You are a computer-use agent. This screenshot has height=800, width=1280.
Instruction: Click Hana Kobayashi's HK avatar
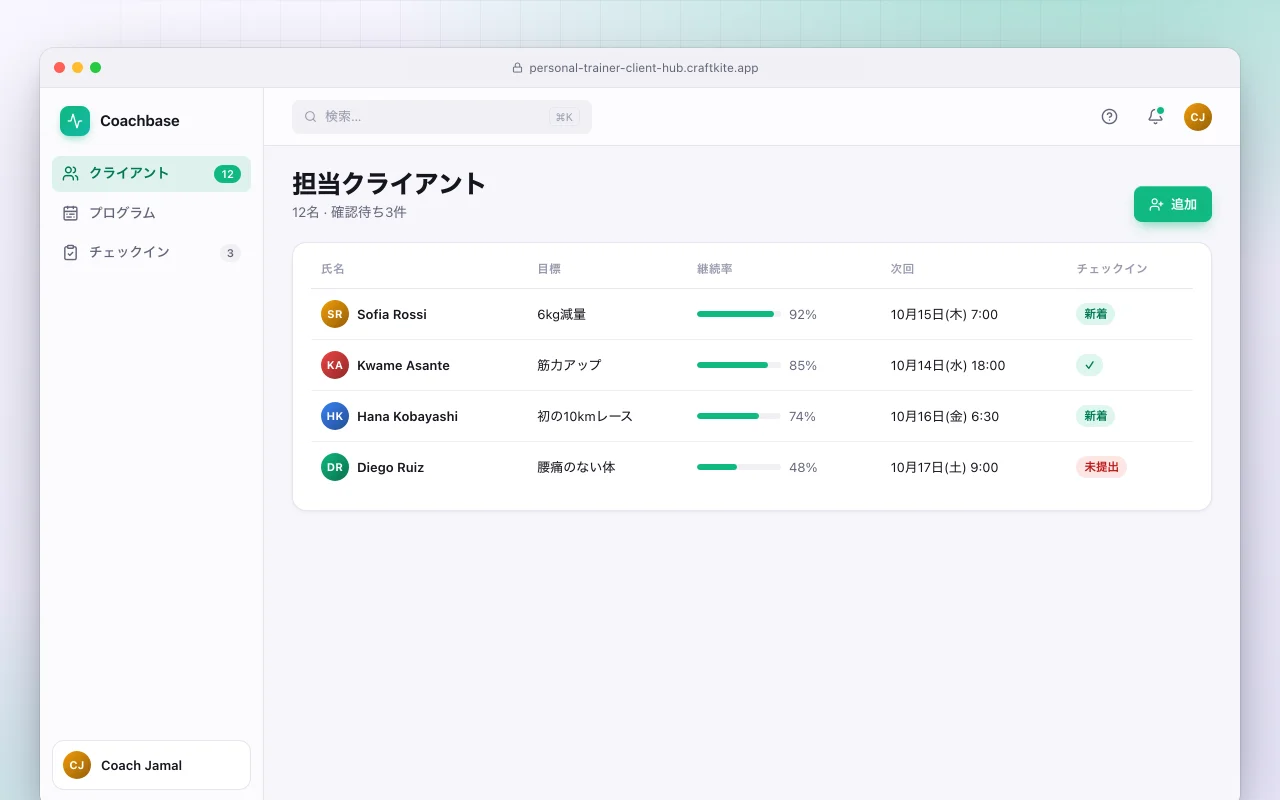coord(335,416)
